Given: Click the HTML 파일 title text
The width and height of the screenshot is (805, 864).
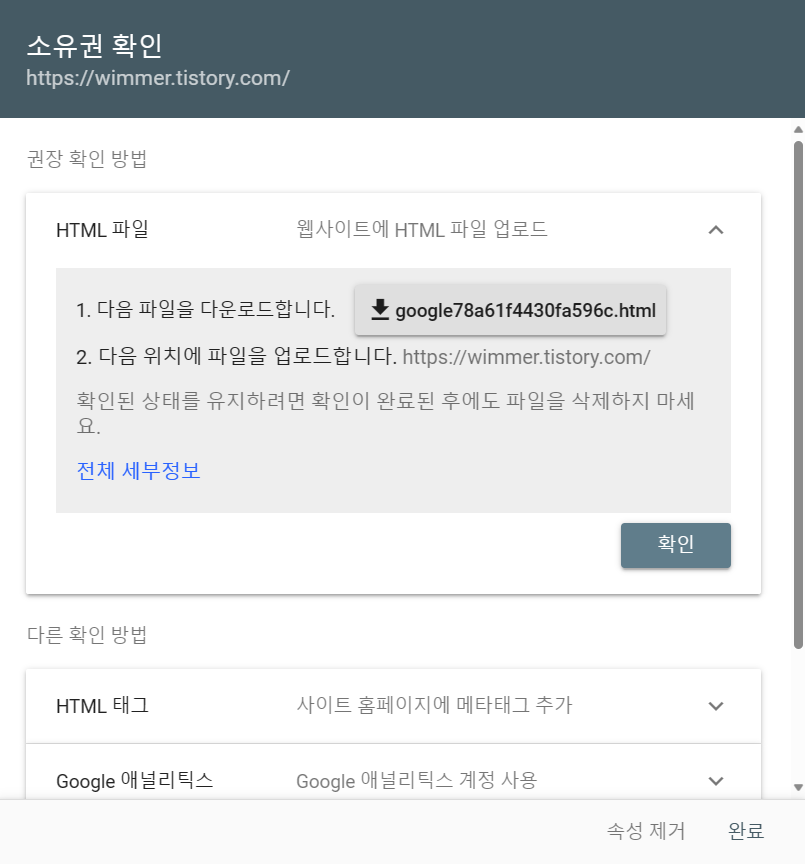Looking at the screenshot, I should (102, 229).
